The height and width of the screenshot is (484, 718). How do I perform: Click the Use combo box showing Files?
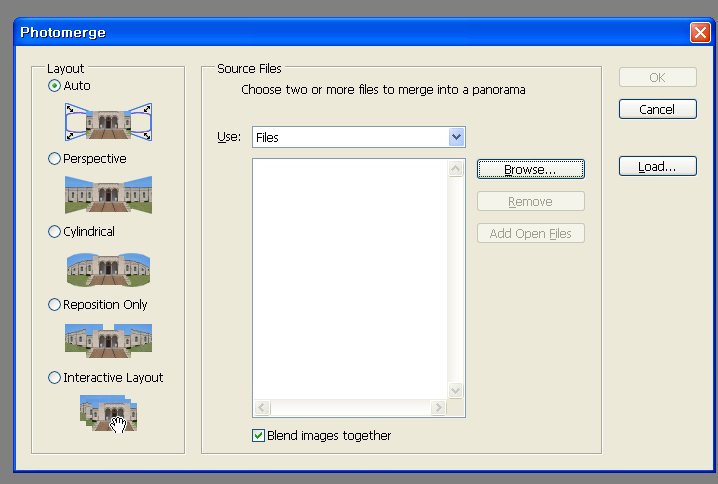coord(359,137)
